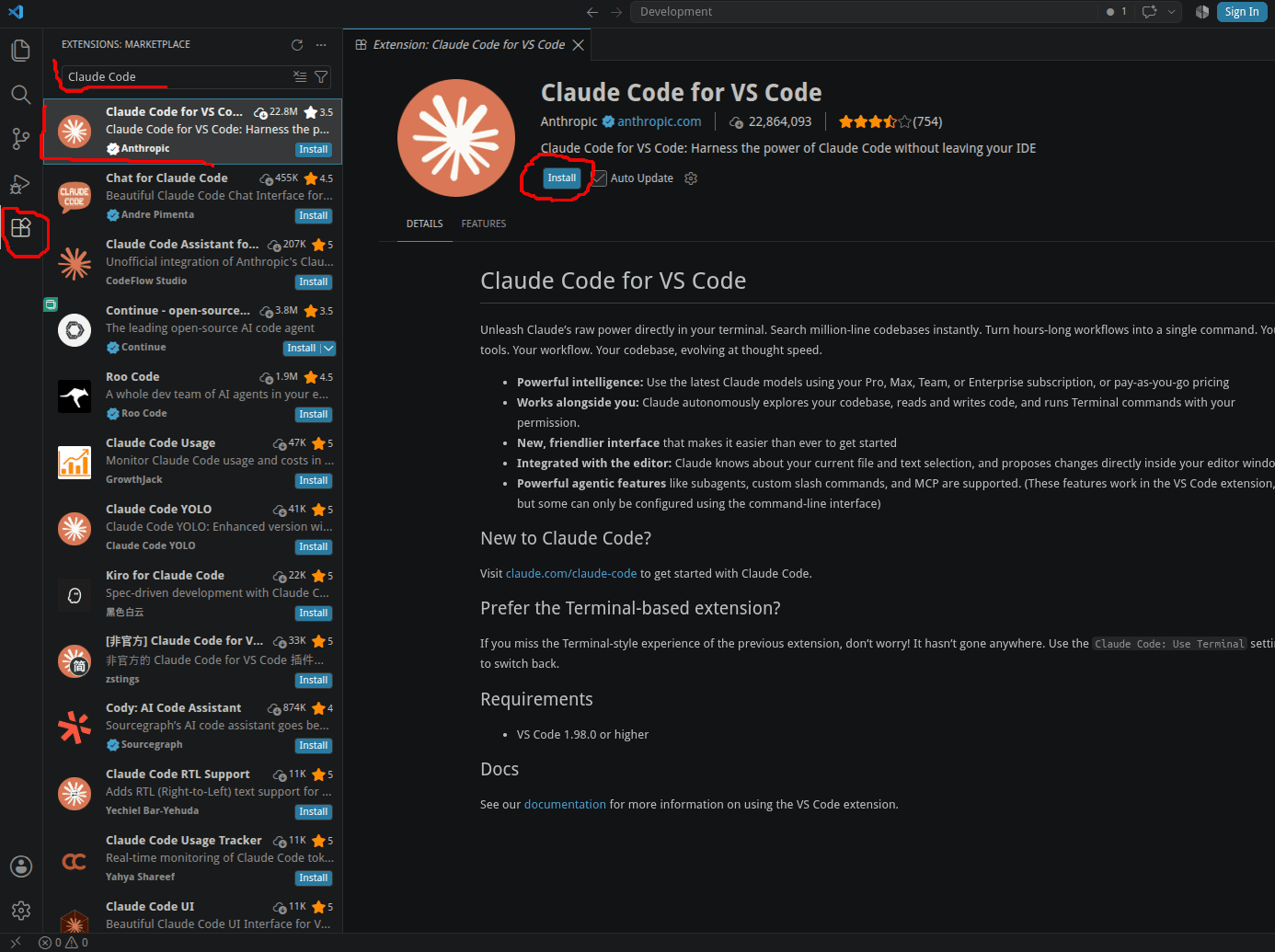Install the Kiro for Claude Code extension
Screen dimensions: 1275x952
[x=314, y=614]
